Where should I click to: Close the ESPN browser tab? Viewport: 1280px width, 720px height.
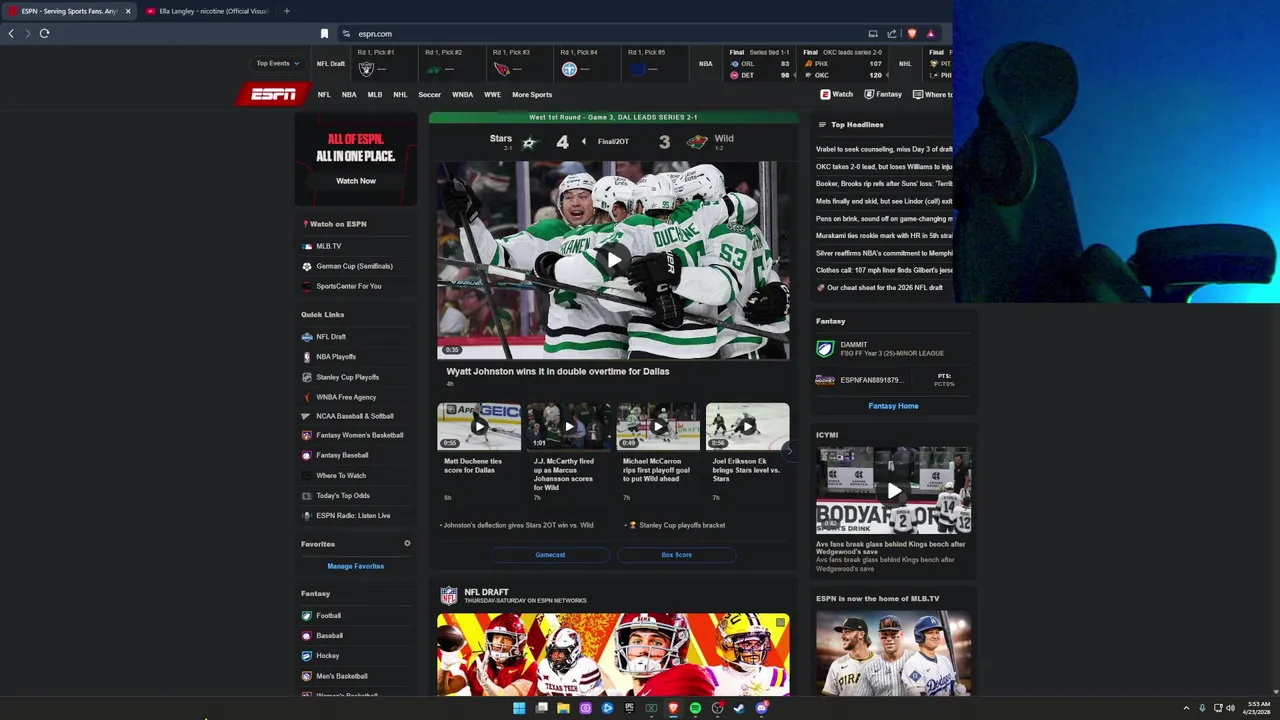(127, 11)
